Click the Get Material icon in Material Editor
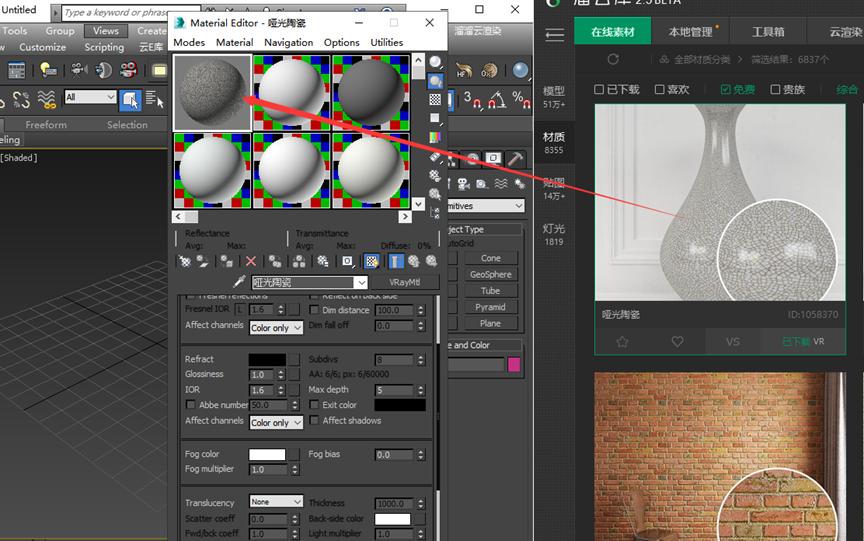The width and height of the screenshot is (864, 541). [185, 261]
